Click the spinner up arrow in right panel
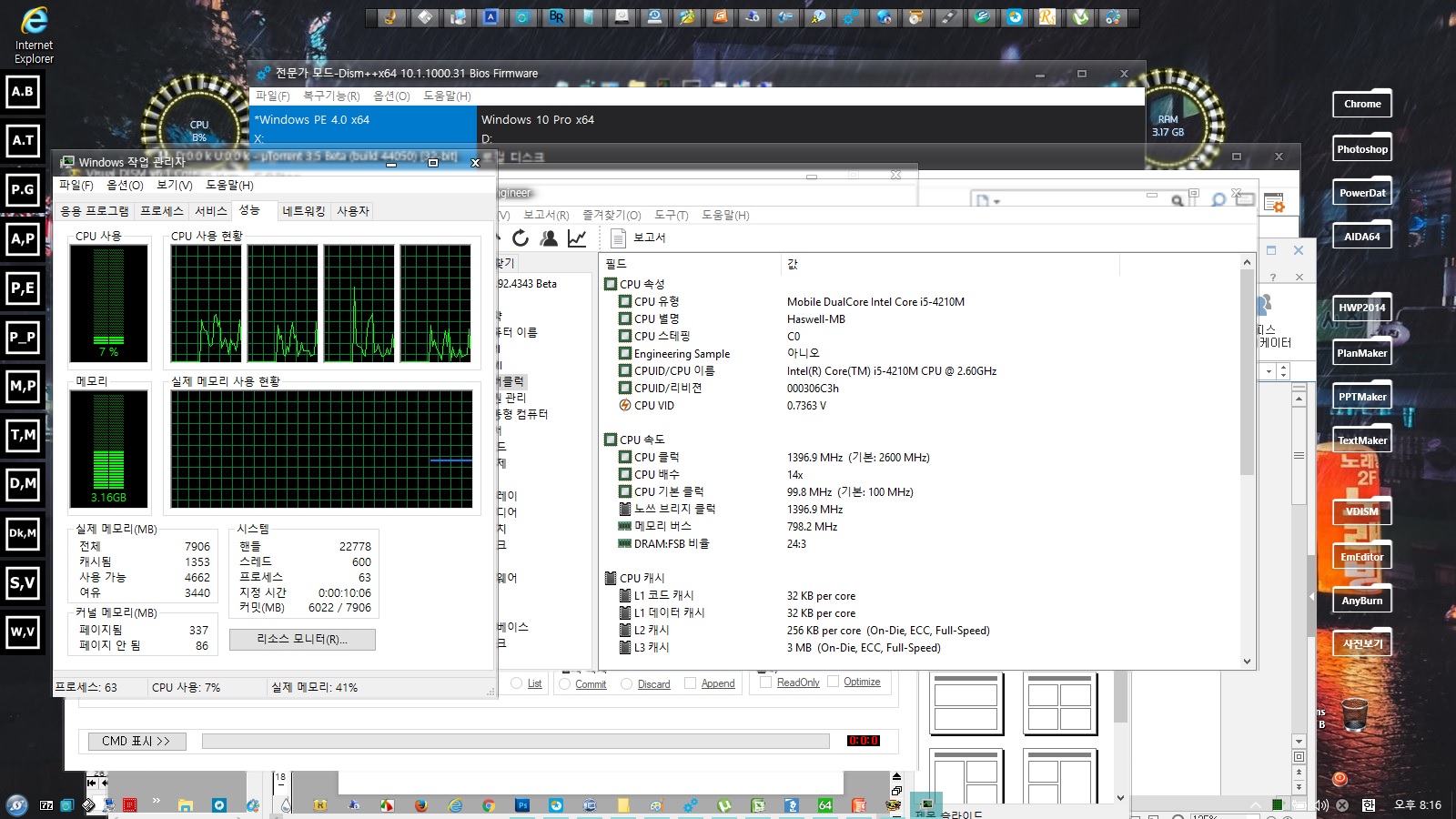Viewport: 1456px width, 819px height. [x=1283, y=368]
